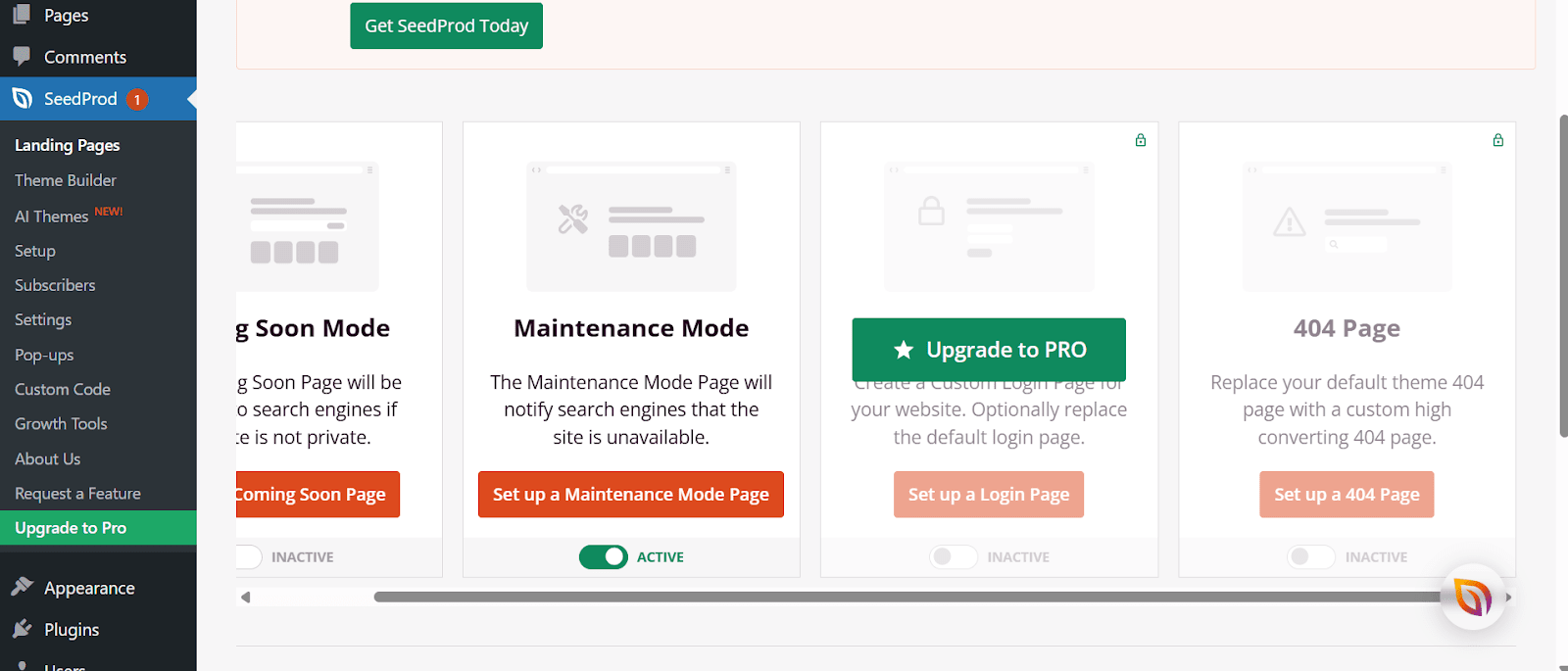Click the Comments speech bubble icon

[x=22, y=56]
